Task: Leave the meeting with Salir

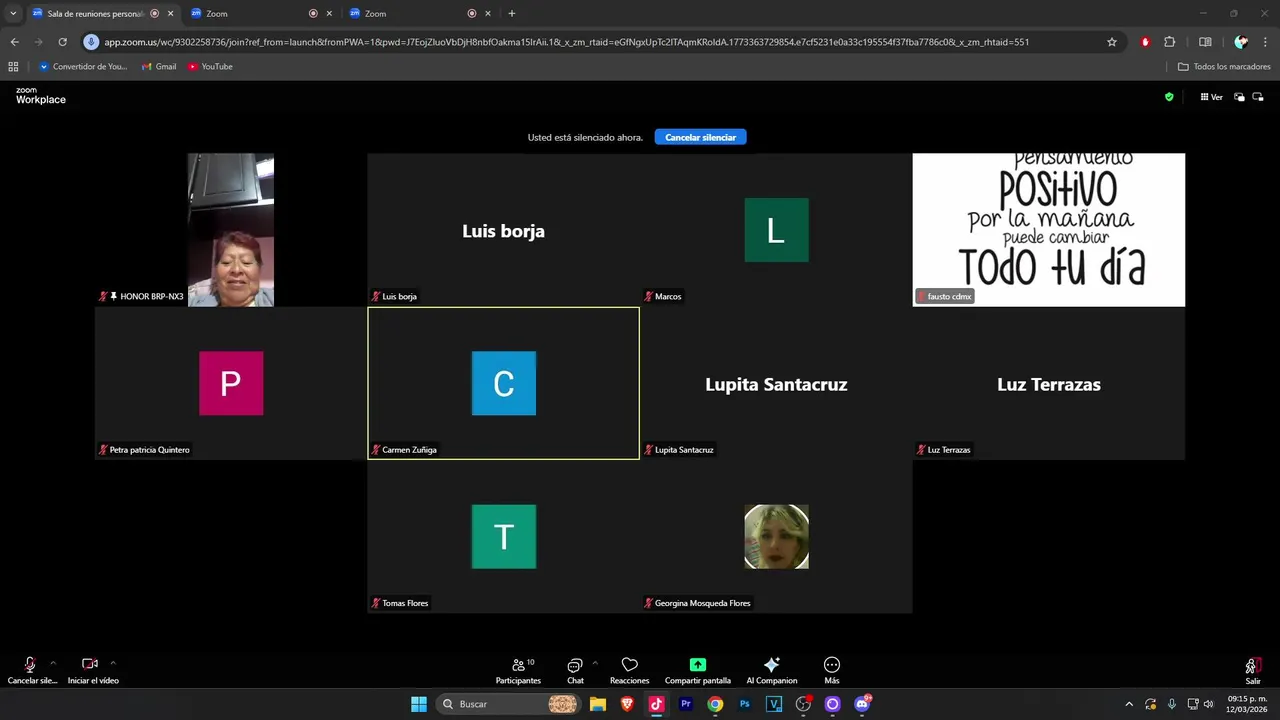Action: (x=1253, y=670)
